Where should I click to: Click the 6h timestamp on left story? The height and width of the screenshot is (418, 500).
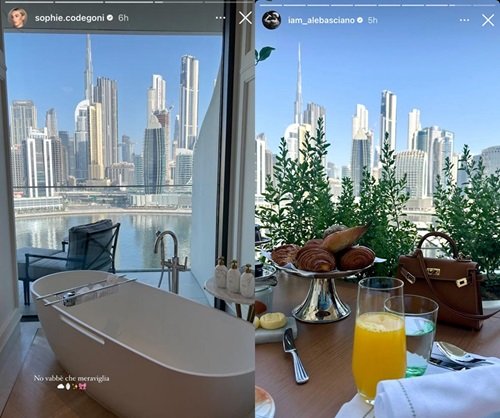[x=123, y=18]
